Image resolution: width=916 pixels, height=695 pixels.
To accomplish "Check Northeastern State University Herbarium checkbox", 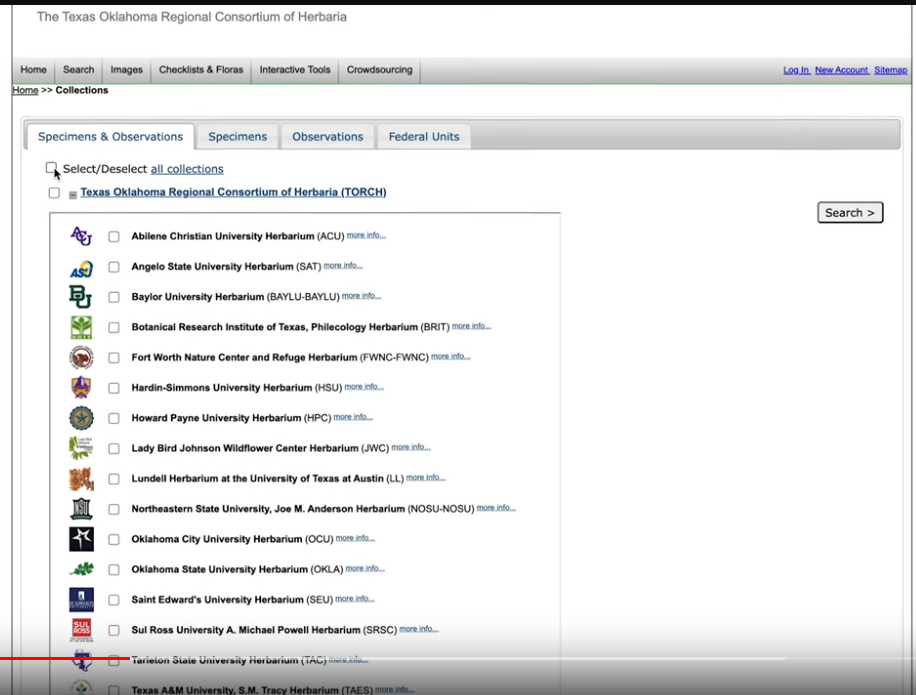I will tap(114, 509).
